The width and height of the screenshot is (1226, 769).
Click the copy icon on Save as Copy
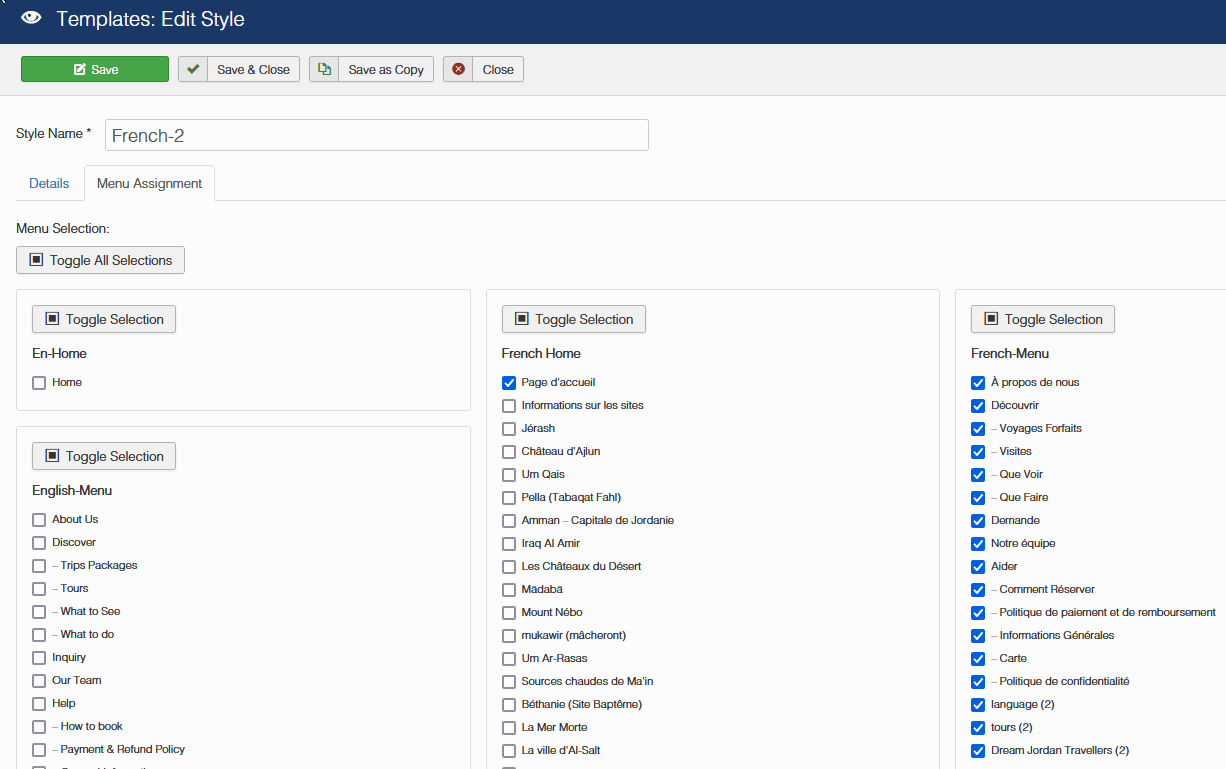click(324, 69)
